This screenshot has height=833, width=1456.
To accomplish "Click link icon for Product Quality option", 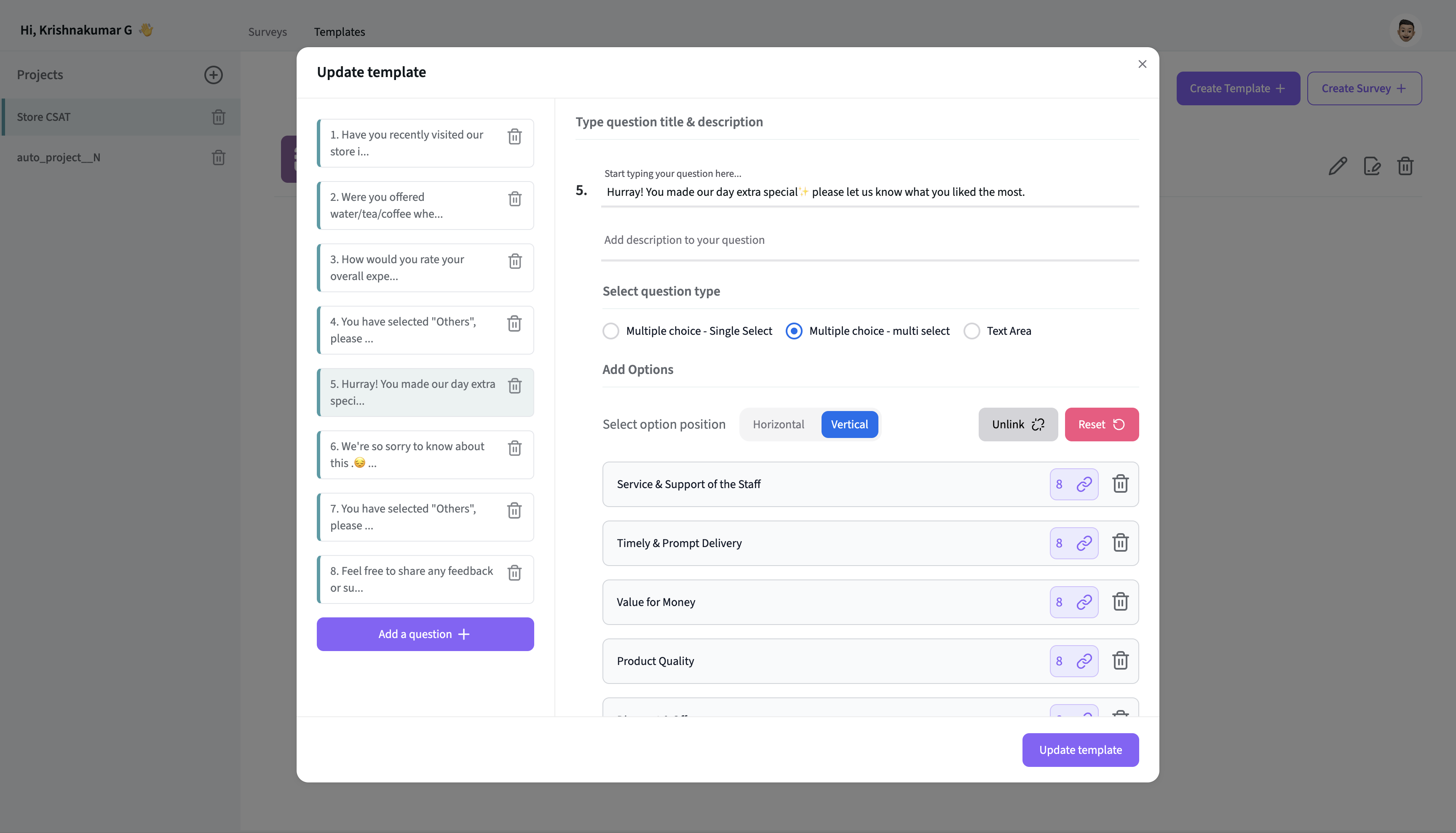I will tap(1084, 661).
